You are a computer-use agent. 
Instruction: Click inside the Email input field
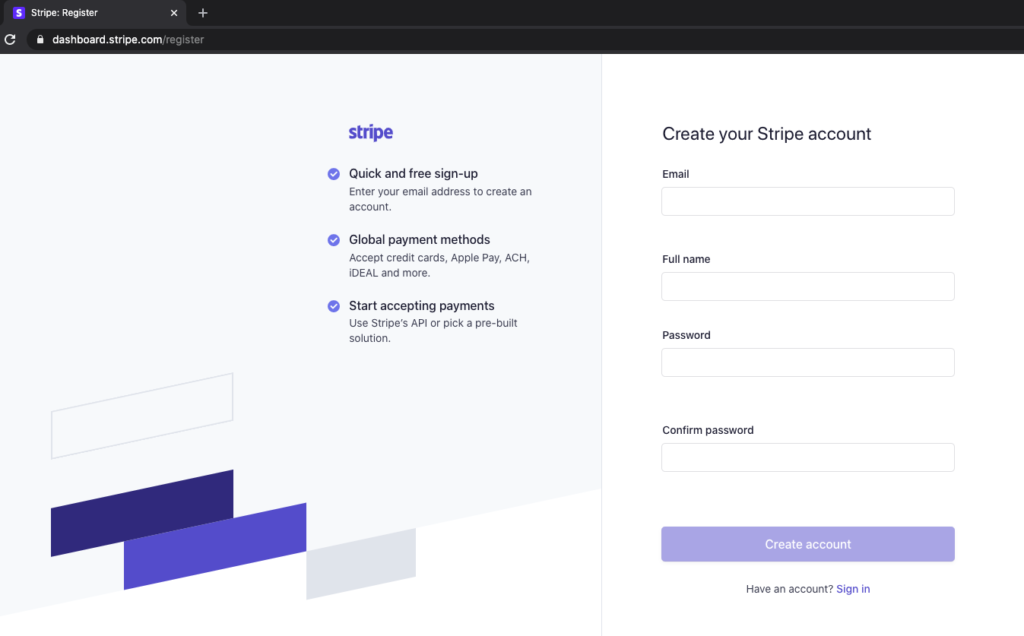pos(807,201)
